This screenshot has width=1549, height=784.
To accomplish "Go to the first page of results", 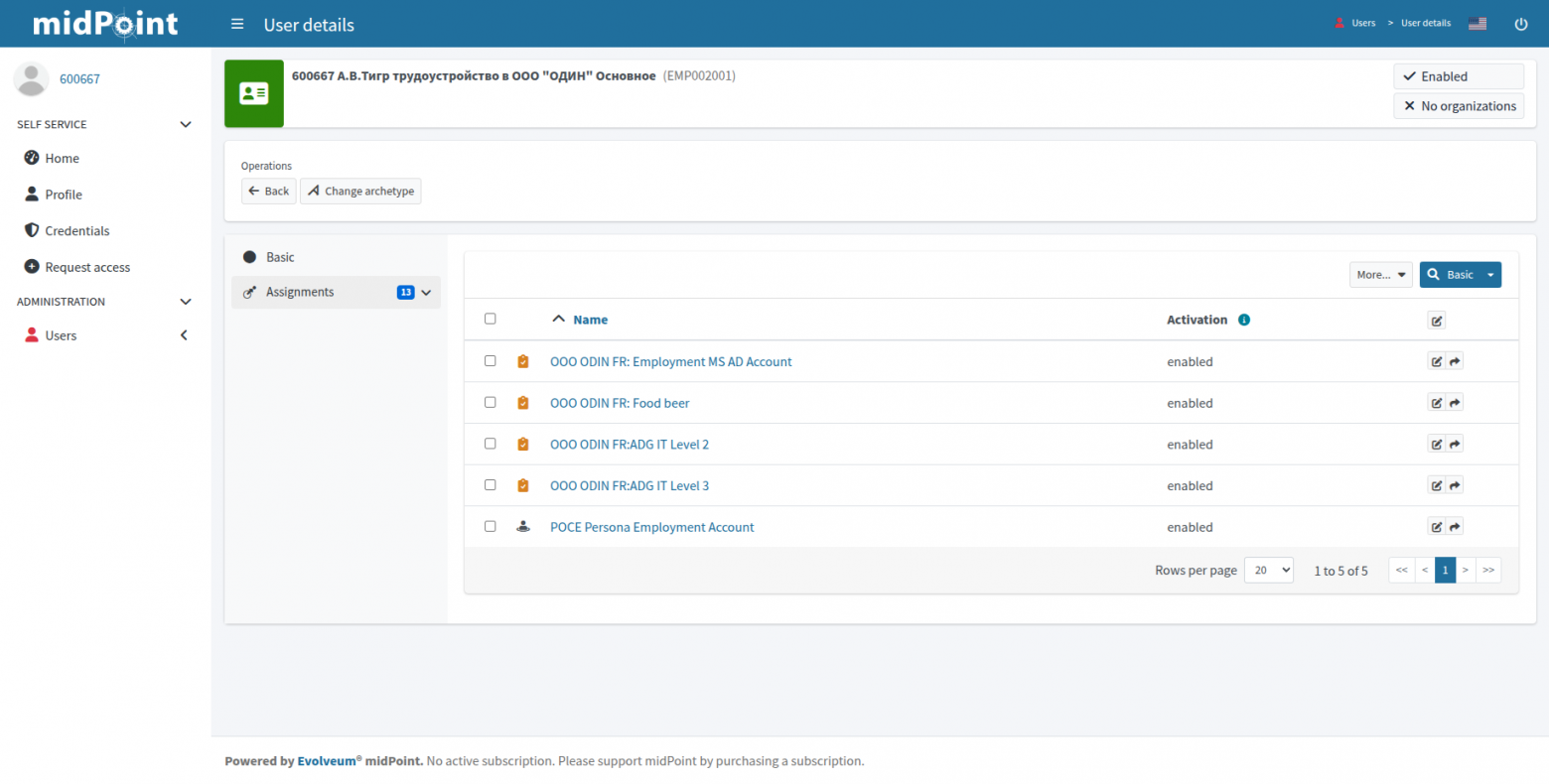I will tap(1401, 570).
